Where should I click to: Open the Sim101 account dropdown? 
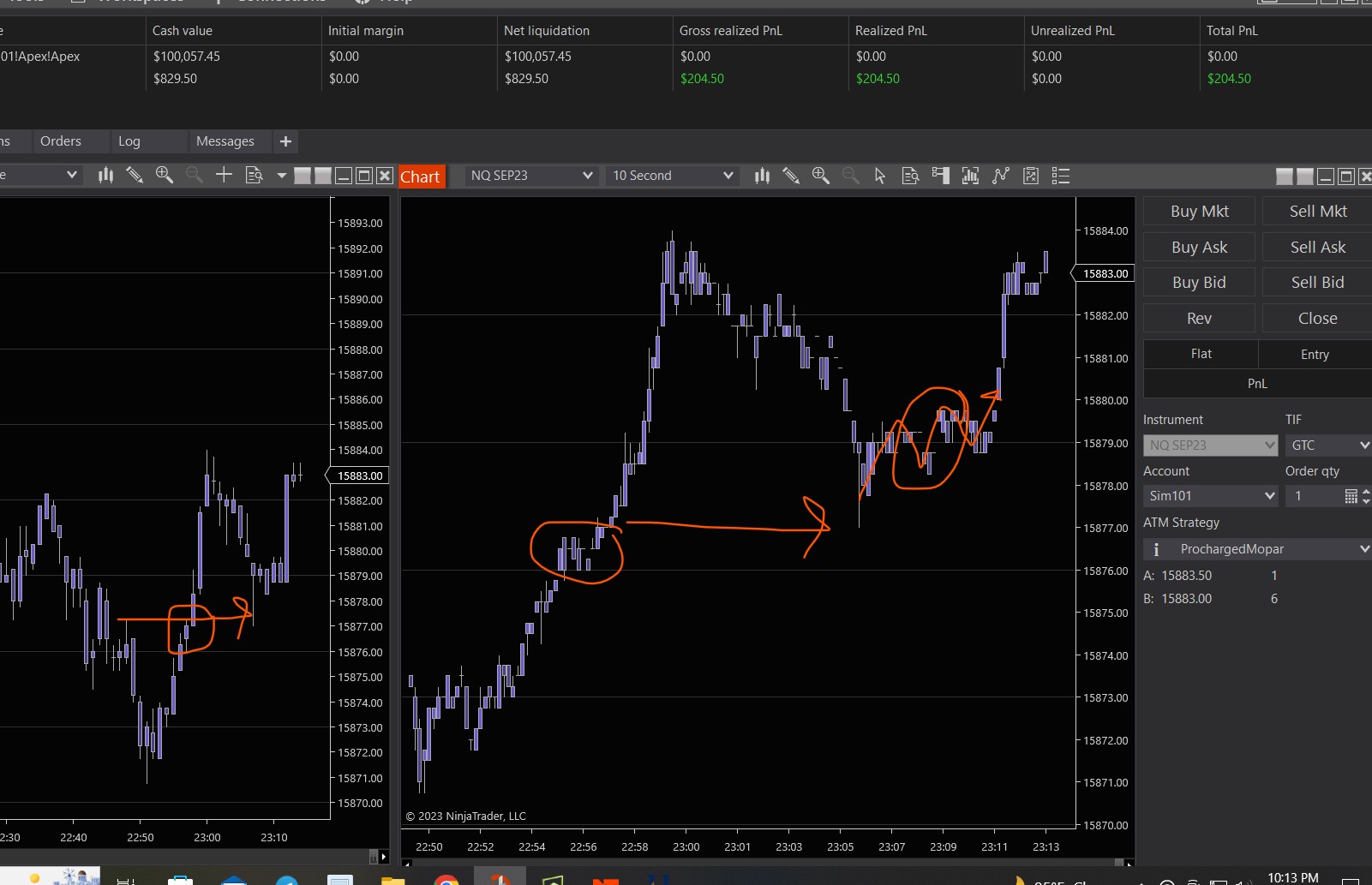click(1210, 496)
